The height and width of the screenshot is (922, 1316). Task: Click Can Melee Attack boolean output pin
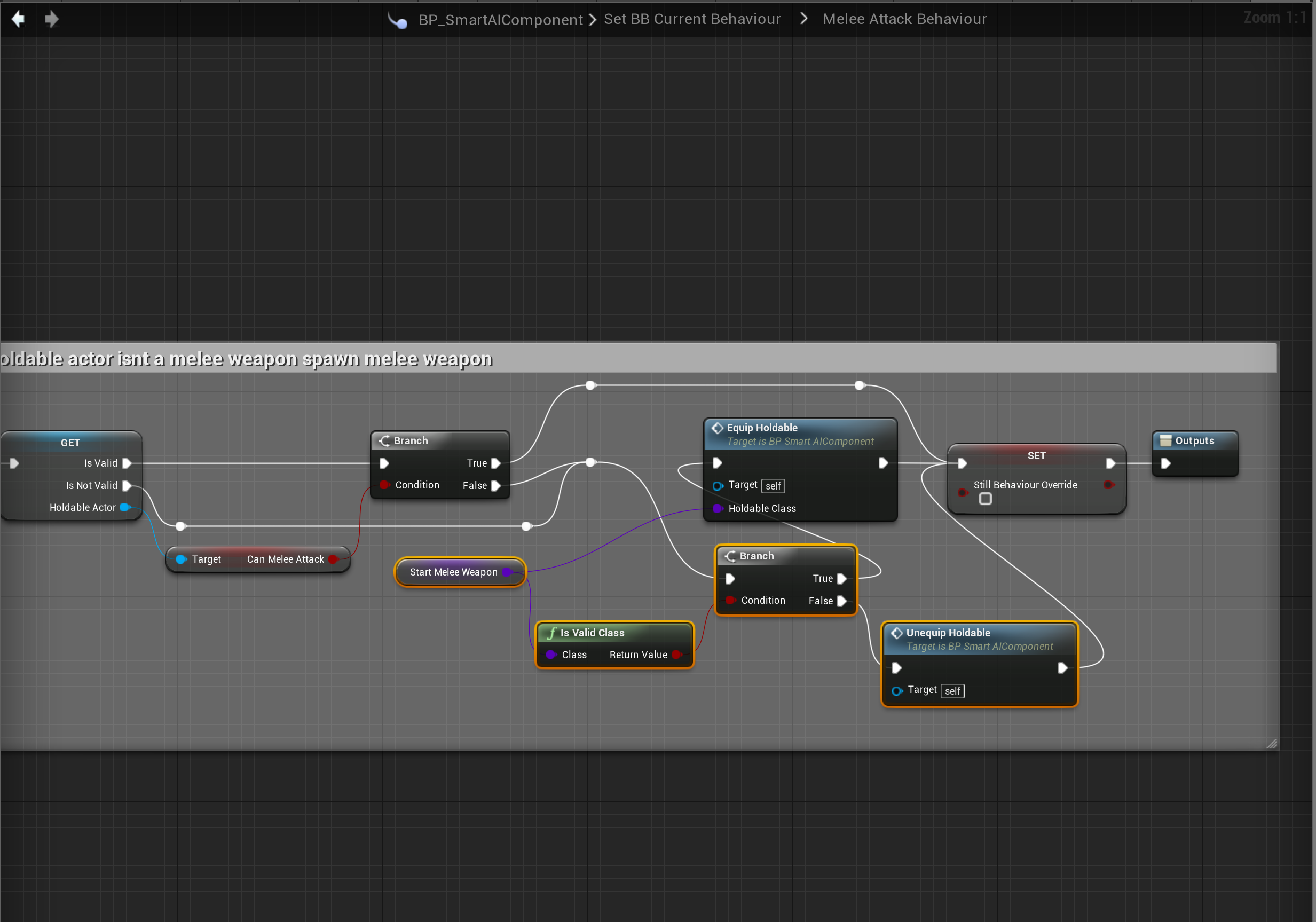tap(333, 559)
